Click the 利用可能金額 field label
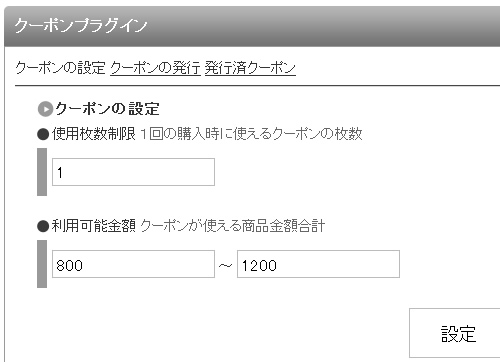 [x=94, y=226]
